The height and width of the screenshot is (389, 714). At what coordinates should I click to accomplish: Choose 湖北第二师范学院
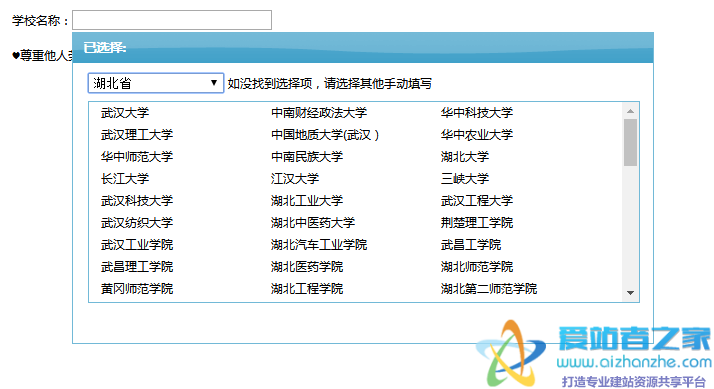(x=489, y=289)
